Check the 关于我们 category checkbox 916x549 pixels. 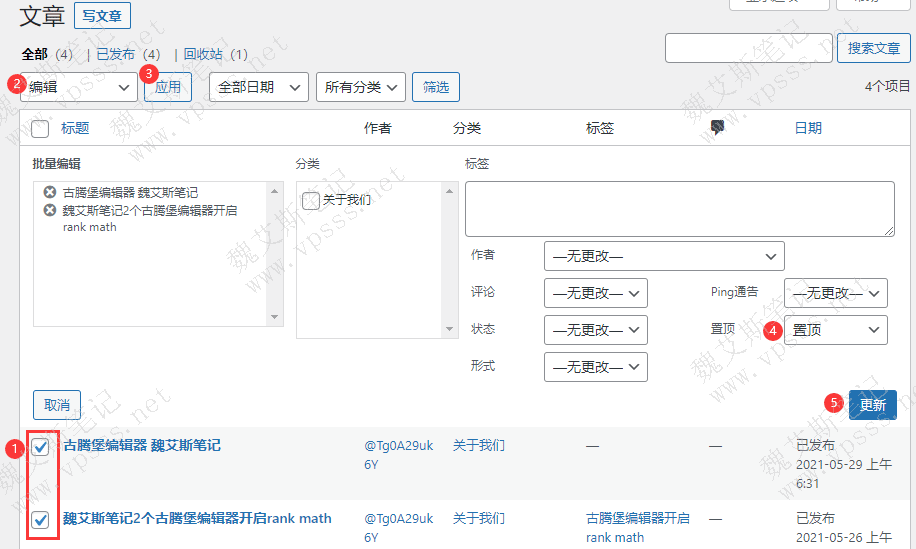tap(311, 200)
